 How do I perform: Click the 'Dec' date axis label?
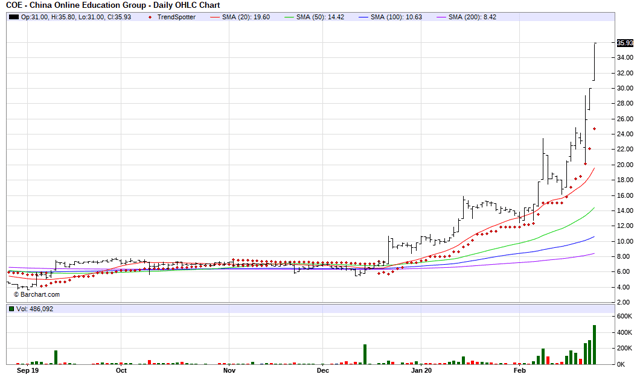[323, 371]
